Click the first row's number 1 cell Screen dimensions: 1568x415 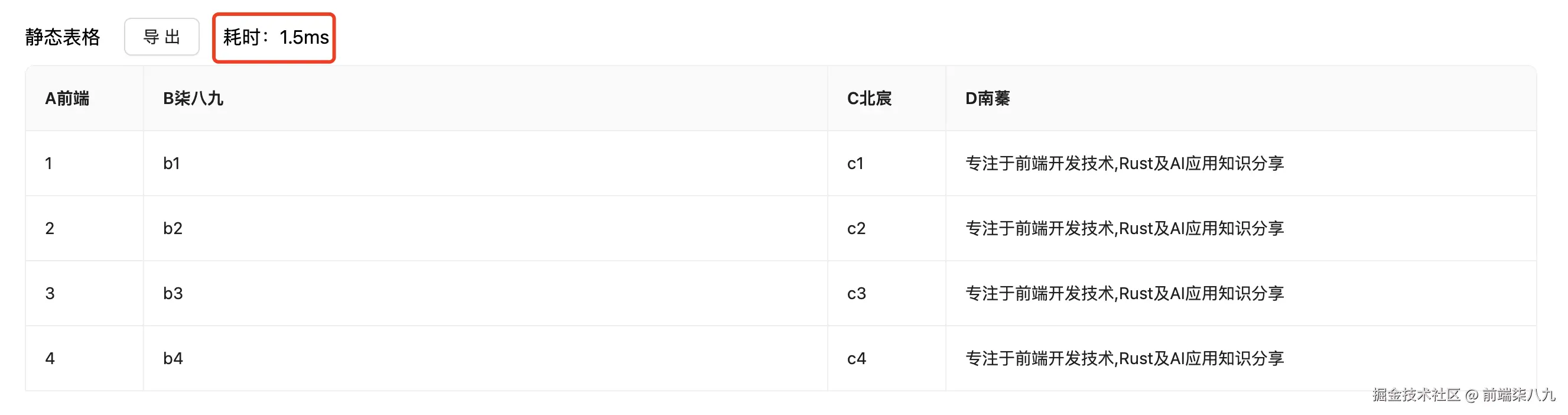pyautogui.click(x=48, y=163)
